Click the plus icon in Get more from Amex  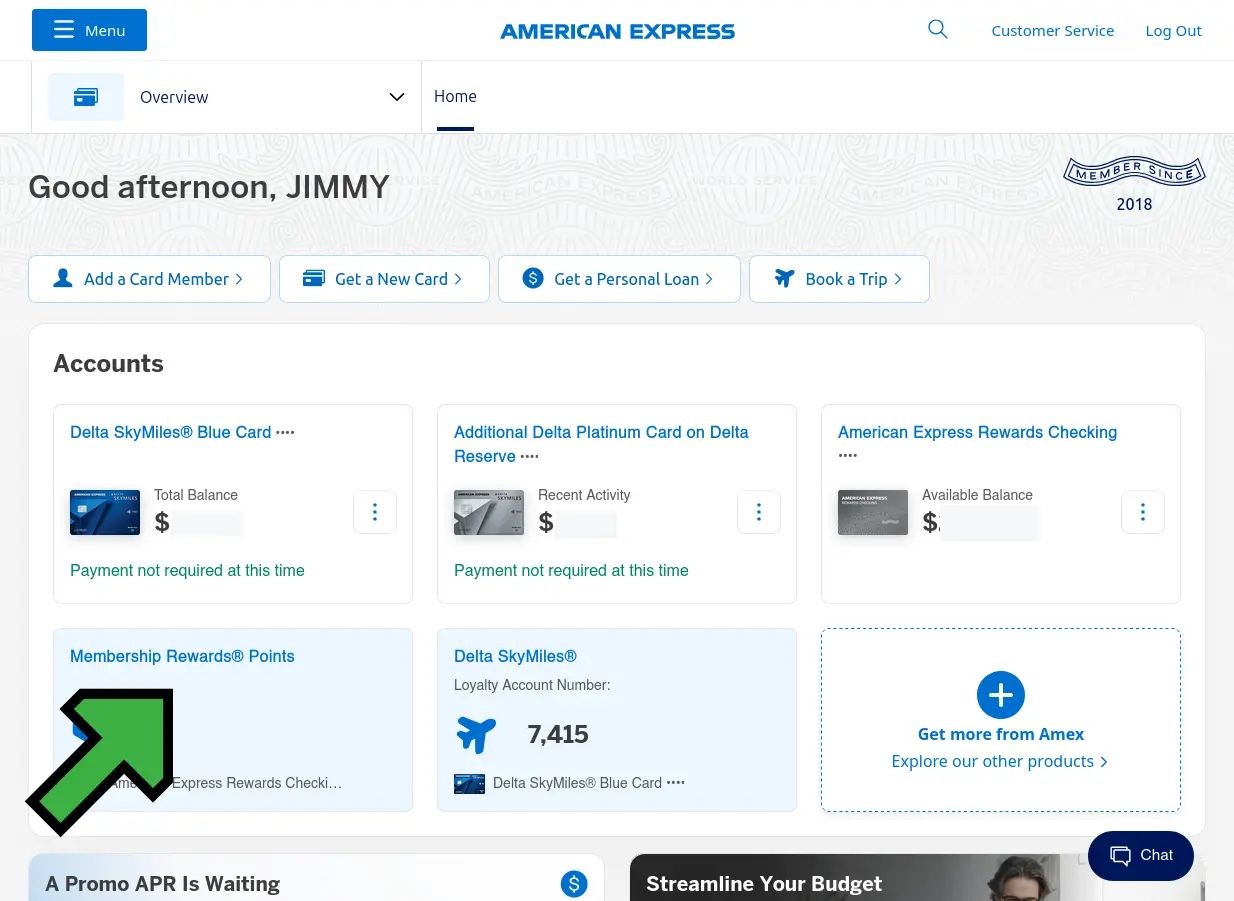pos(1001,694)
